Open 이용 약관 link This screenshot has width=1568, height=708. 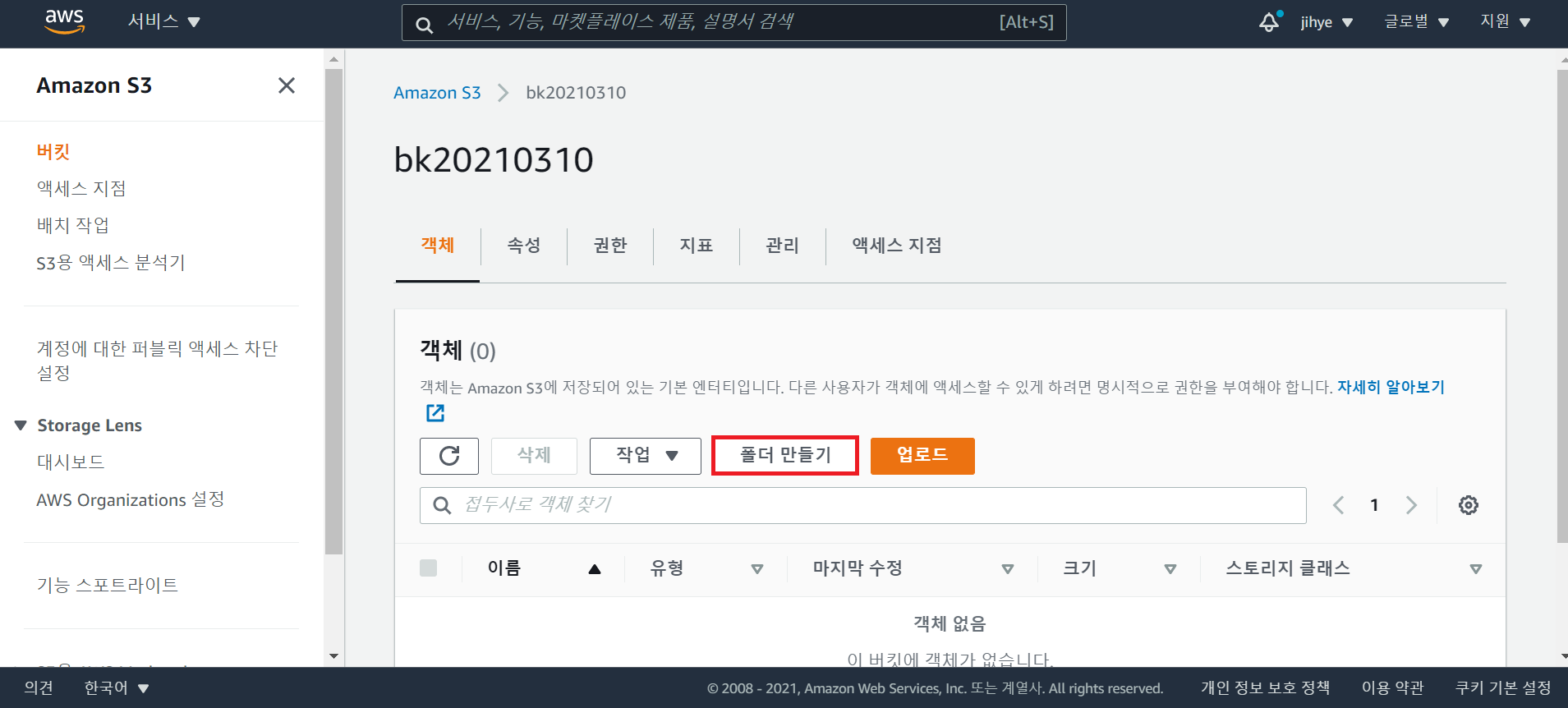tap(1393, 687)
